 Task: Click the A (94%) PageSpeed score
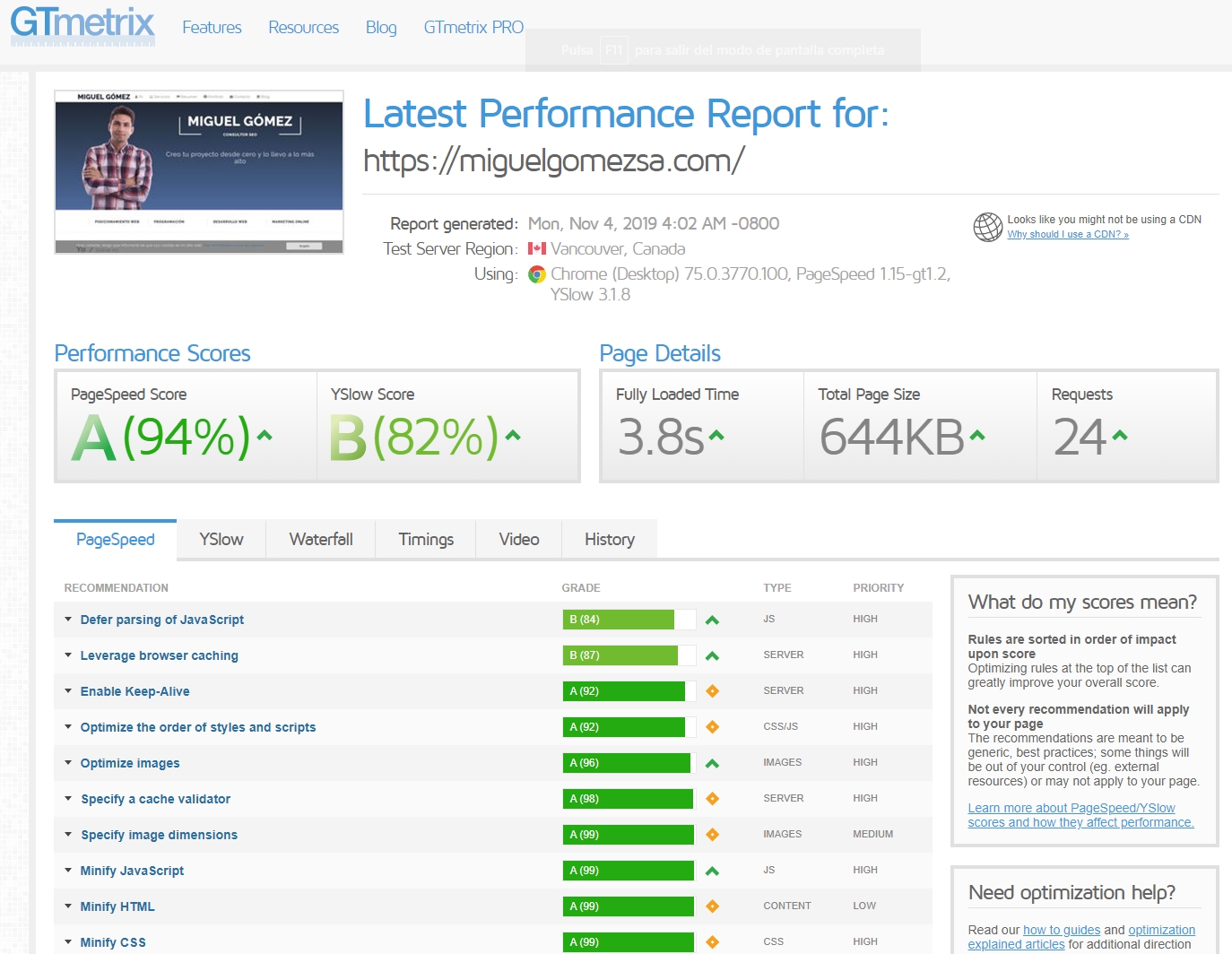tap(161, 438)
